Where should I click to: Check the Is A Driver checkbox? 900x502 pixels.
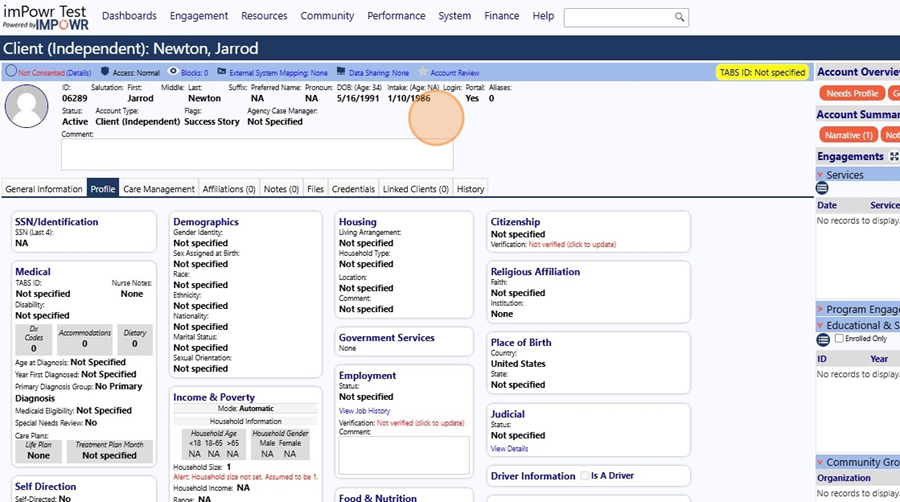tap(585, 476)
